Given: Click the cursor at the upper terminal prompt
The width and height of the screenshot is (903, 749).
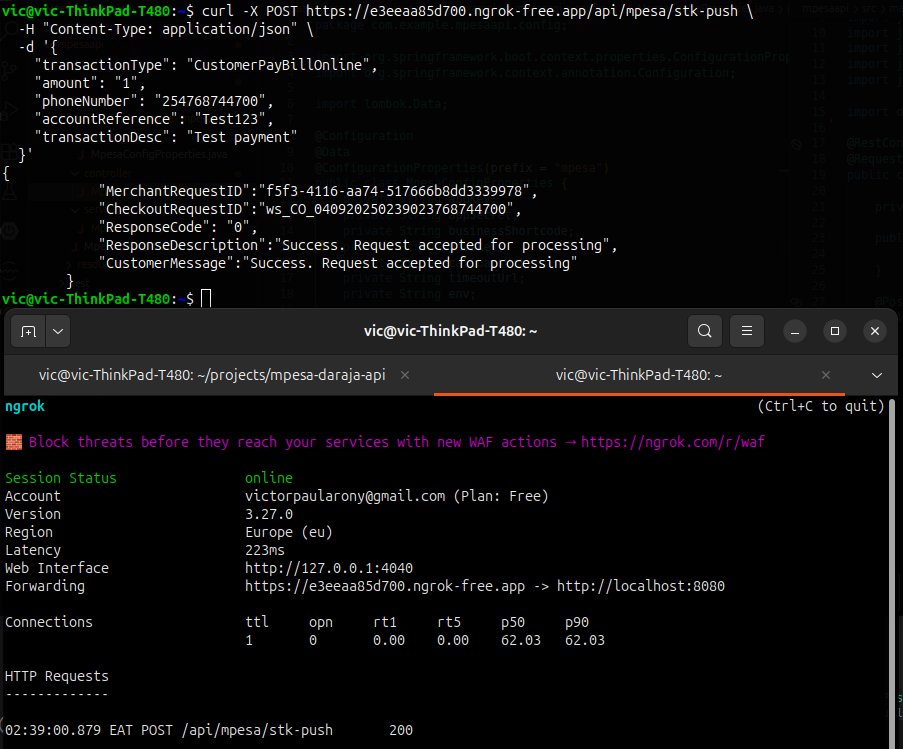Looking at the screenshot, I should point(206,299).
